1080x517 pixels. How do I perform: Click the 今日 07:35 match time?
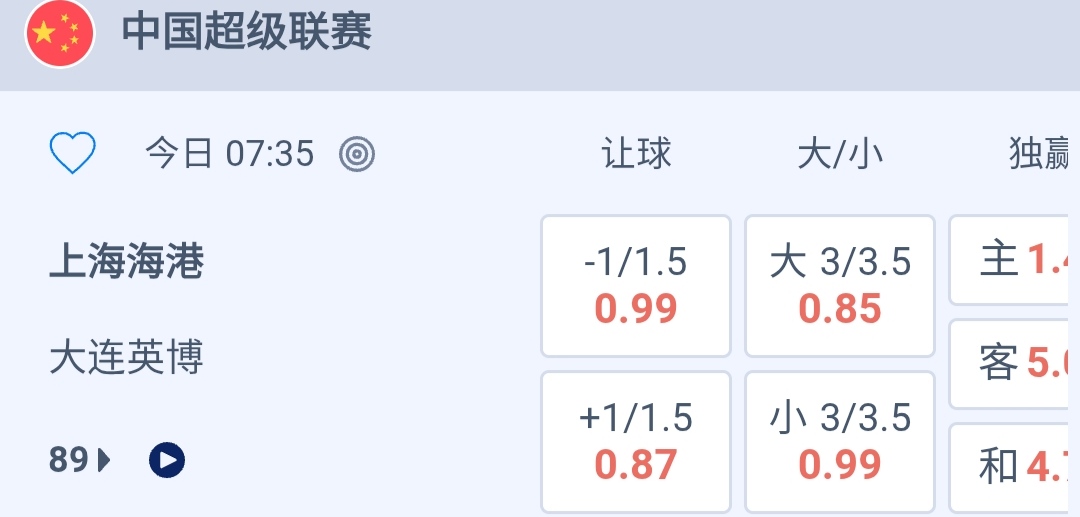click(229, 154)
